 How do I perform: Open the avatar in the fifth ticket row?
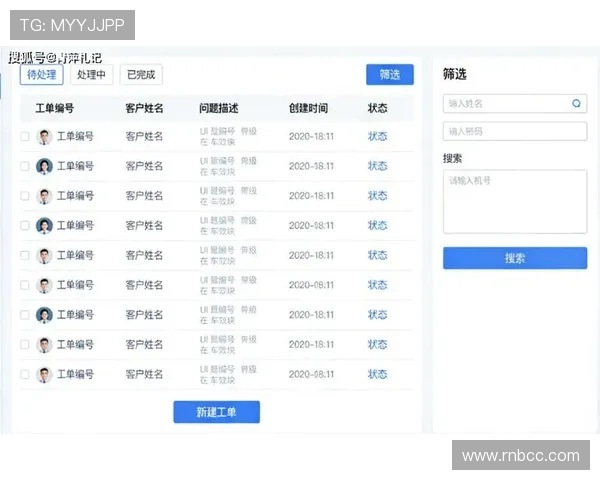click(44, 255)
